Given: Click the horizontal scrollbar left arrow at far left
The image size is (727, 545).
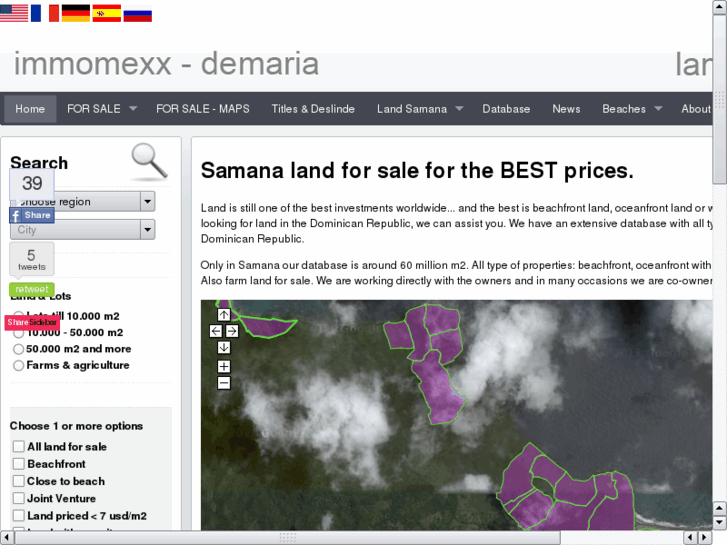Looking at the screenshot, I should click(7, 538).
